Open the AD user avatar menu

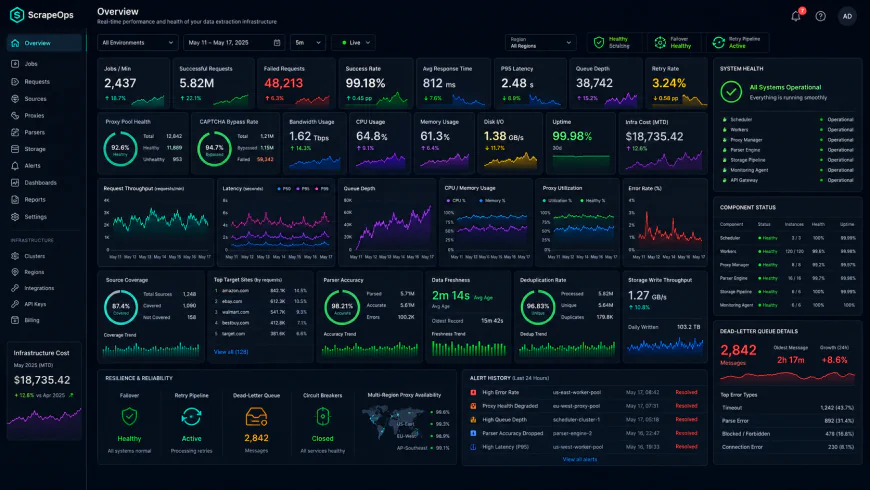847,16
